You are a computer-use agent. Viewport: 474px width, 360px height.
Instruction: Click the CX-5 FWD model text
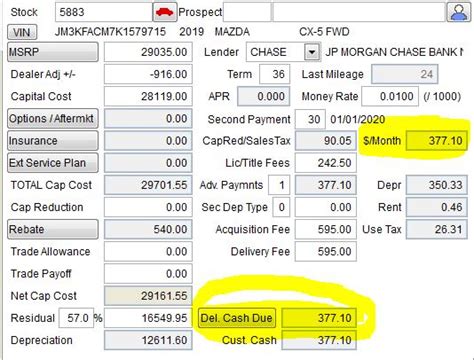pyautogui.click(x=324, y=32)
